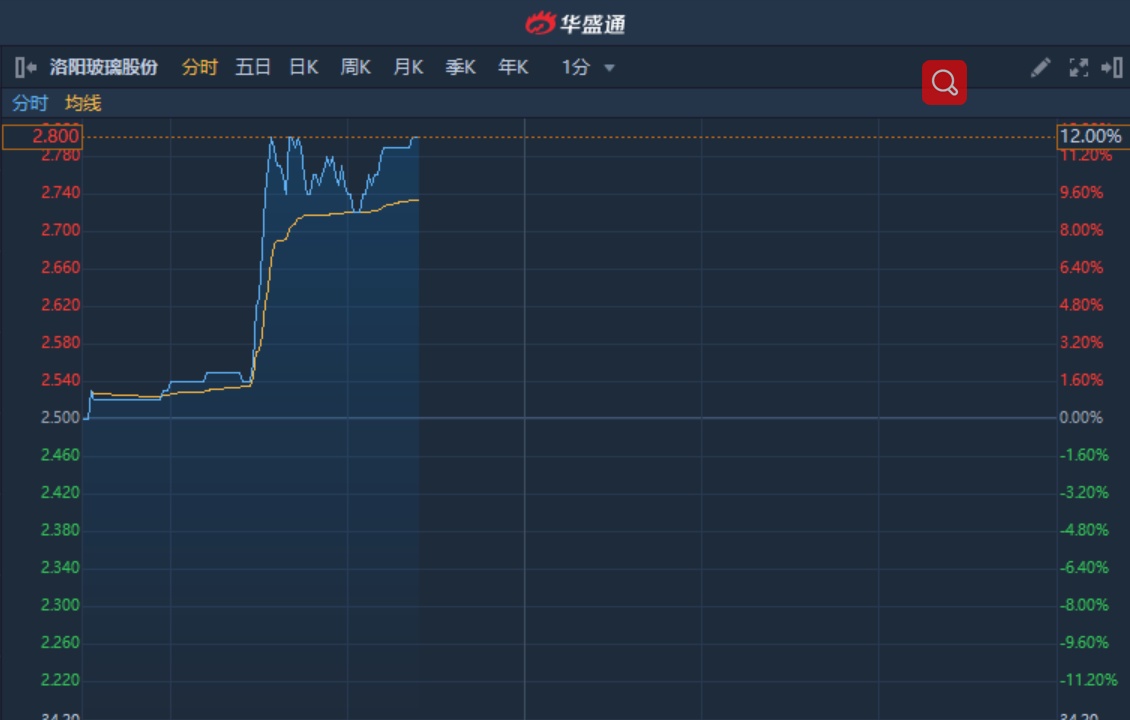Image resolution: width=1130 pixels, height=720 pixels.
Task: Collapse the left panel arrow icon
Action: 26,67
